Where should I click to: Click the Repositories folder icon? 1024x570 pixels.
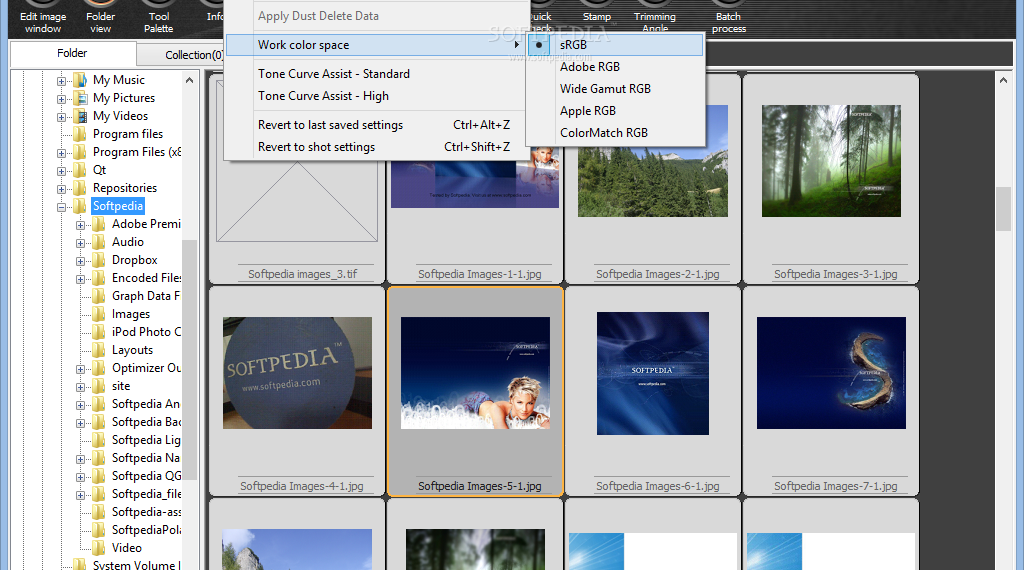(80, 188)
